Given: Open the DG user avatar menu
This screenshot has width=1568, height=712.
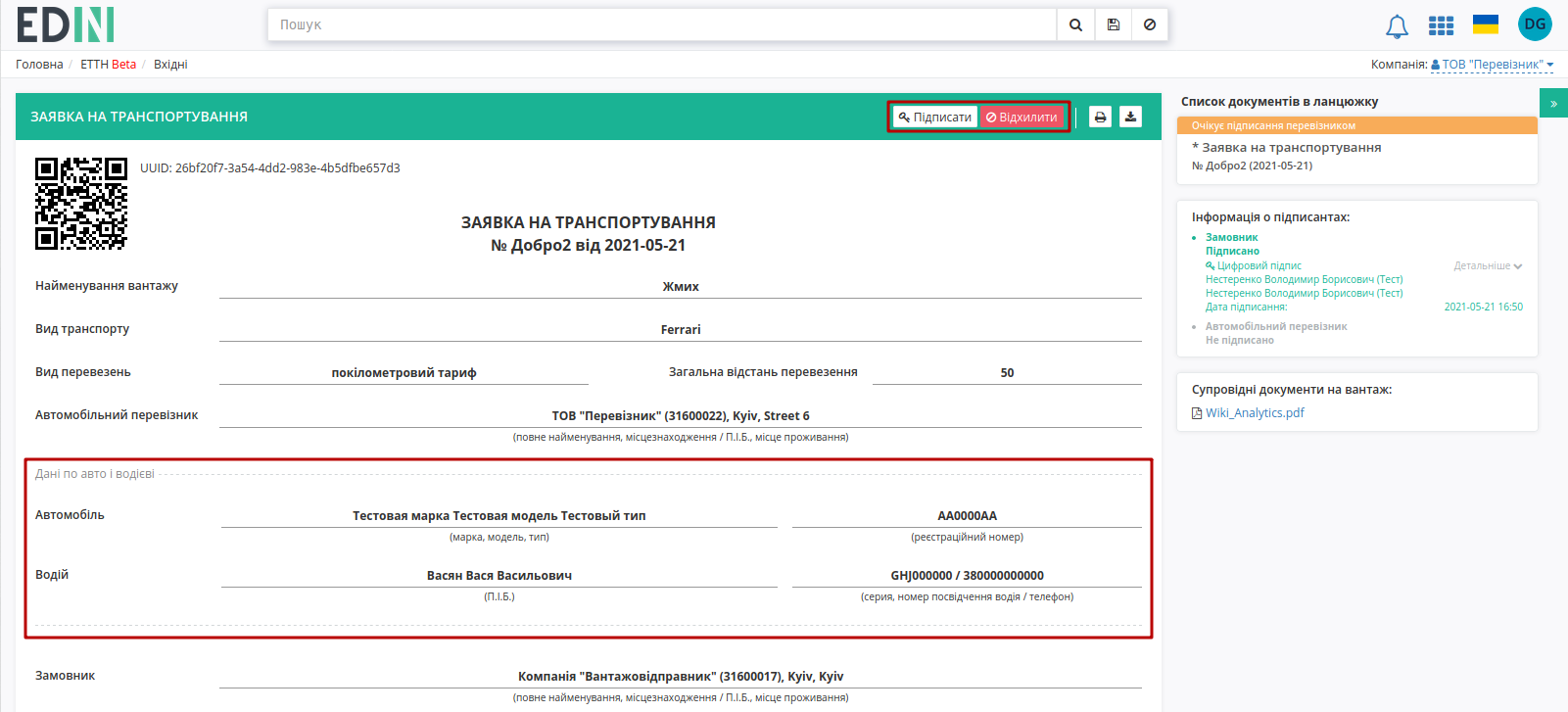Looking at the screenshot, I should (x=1535, y=24).
